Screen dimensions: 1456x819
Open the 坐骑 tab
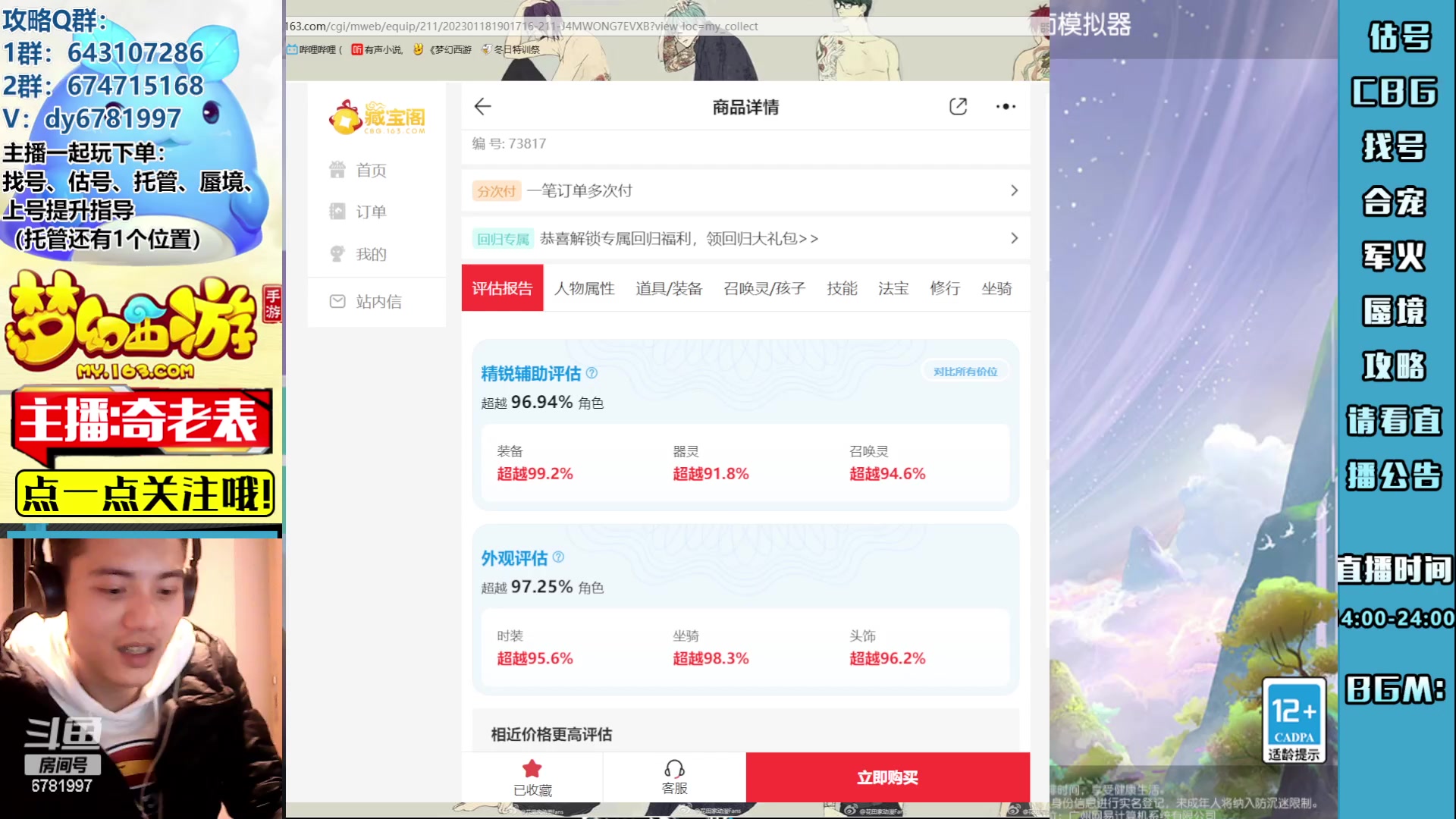997,288
